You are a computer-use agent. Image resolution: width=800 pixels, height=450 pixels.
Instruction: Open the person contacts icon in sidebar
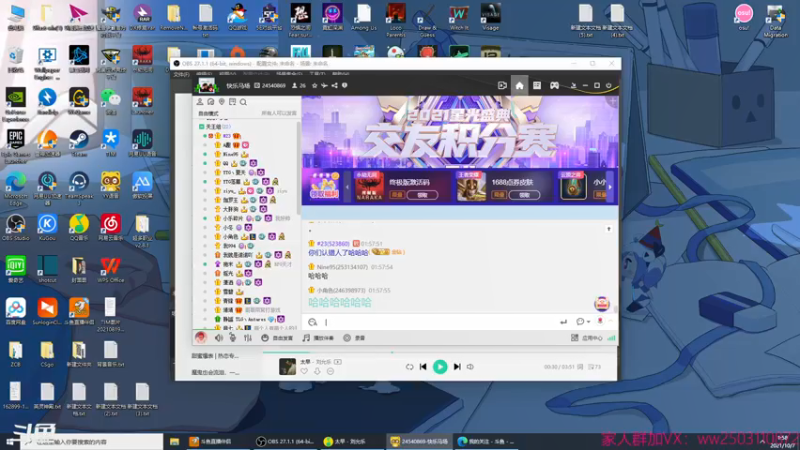200,102
